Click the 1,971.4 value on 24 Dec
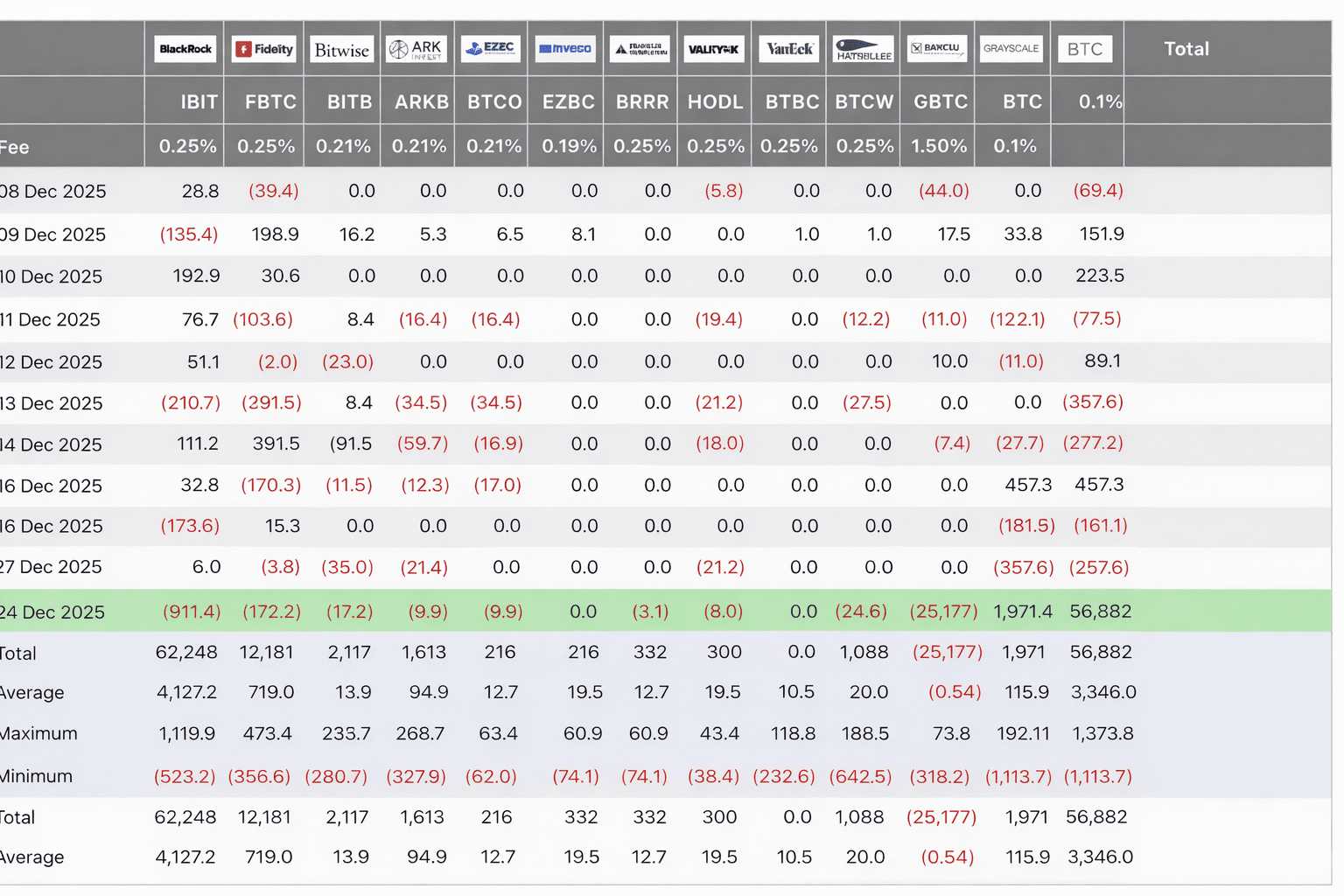The height and width of the screenshot is (896, 1344). click(1023, 612)
